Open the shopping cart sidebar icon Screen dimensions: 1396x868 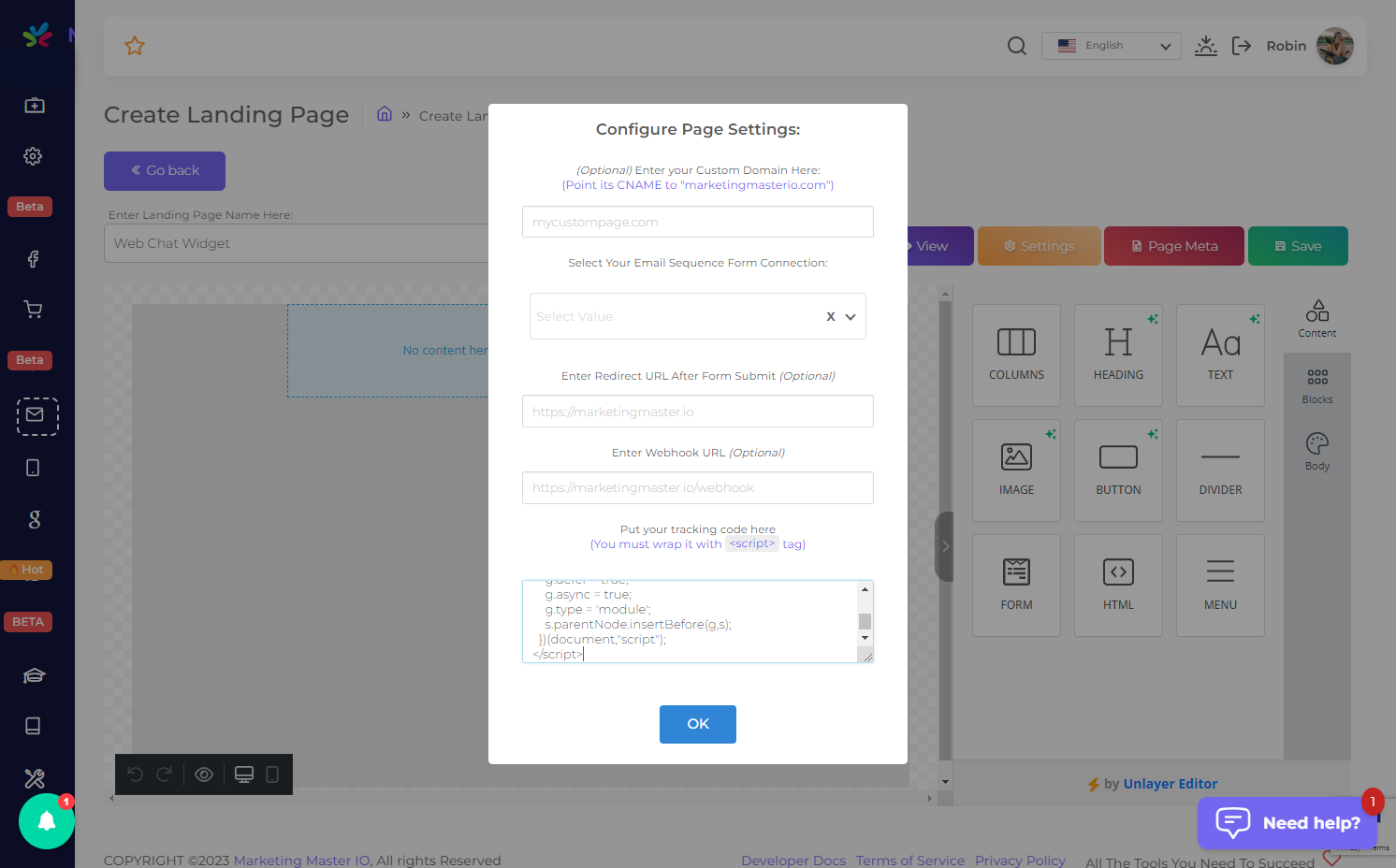tap(34, 310)
